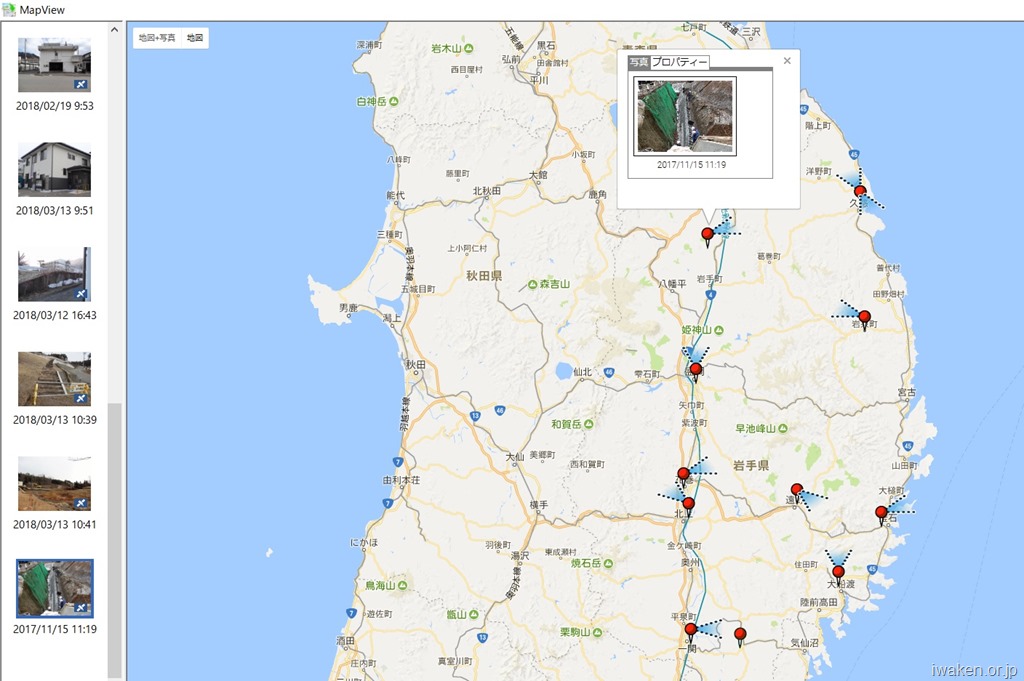Select thumbnail dated 2017/11/15 11:19

(x=55, y=588)
